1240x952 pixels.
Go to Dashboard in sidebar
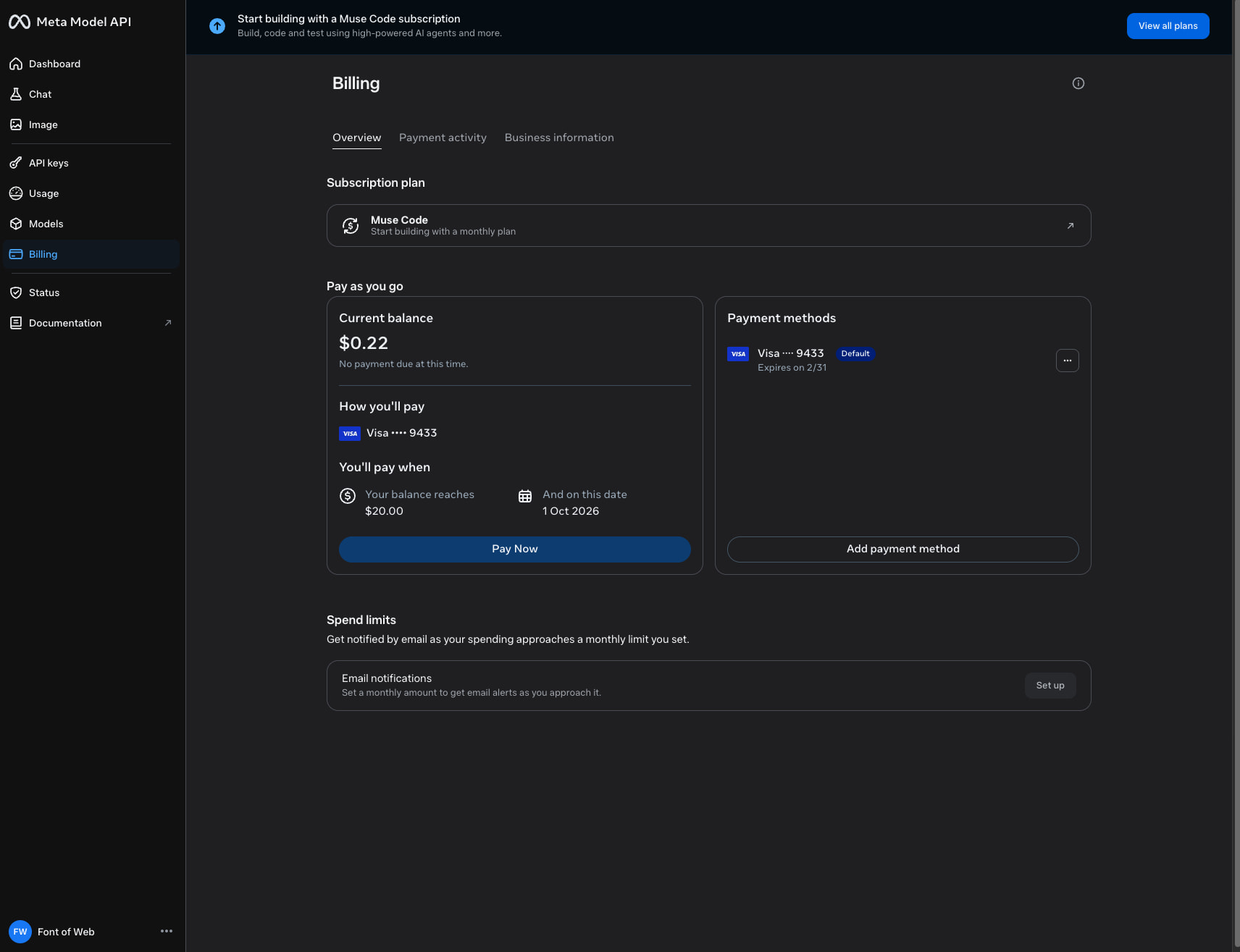point(91,64)
